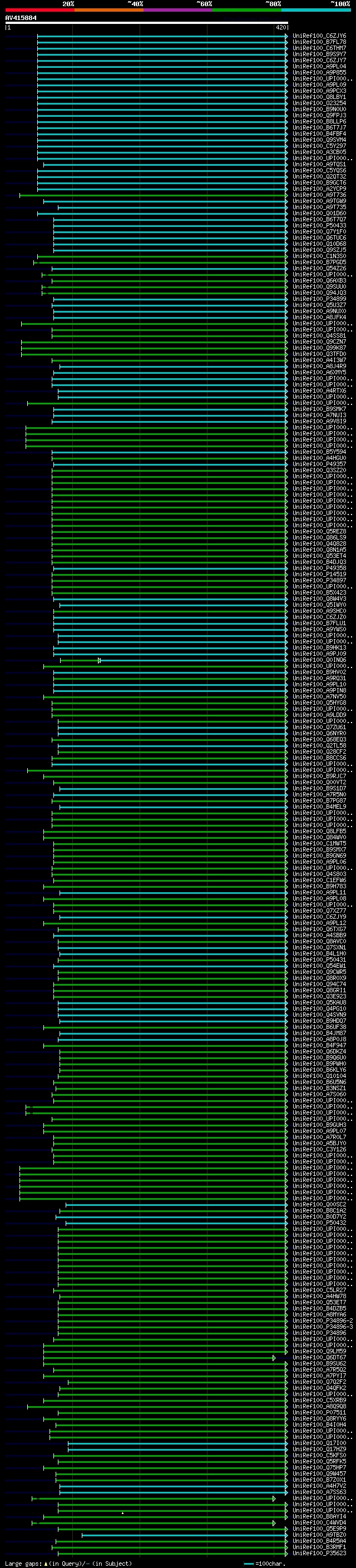Click the end arrow of the Q6DT67 alignment bar
The image size is (356, 1568).
pyautogui.click(x=274, y=1357)
